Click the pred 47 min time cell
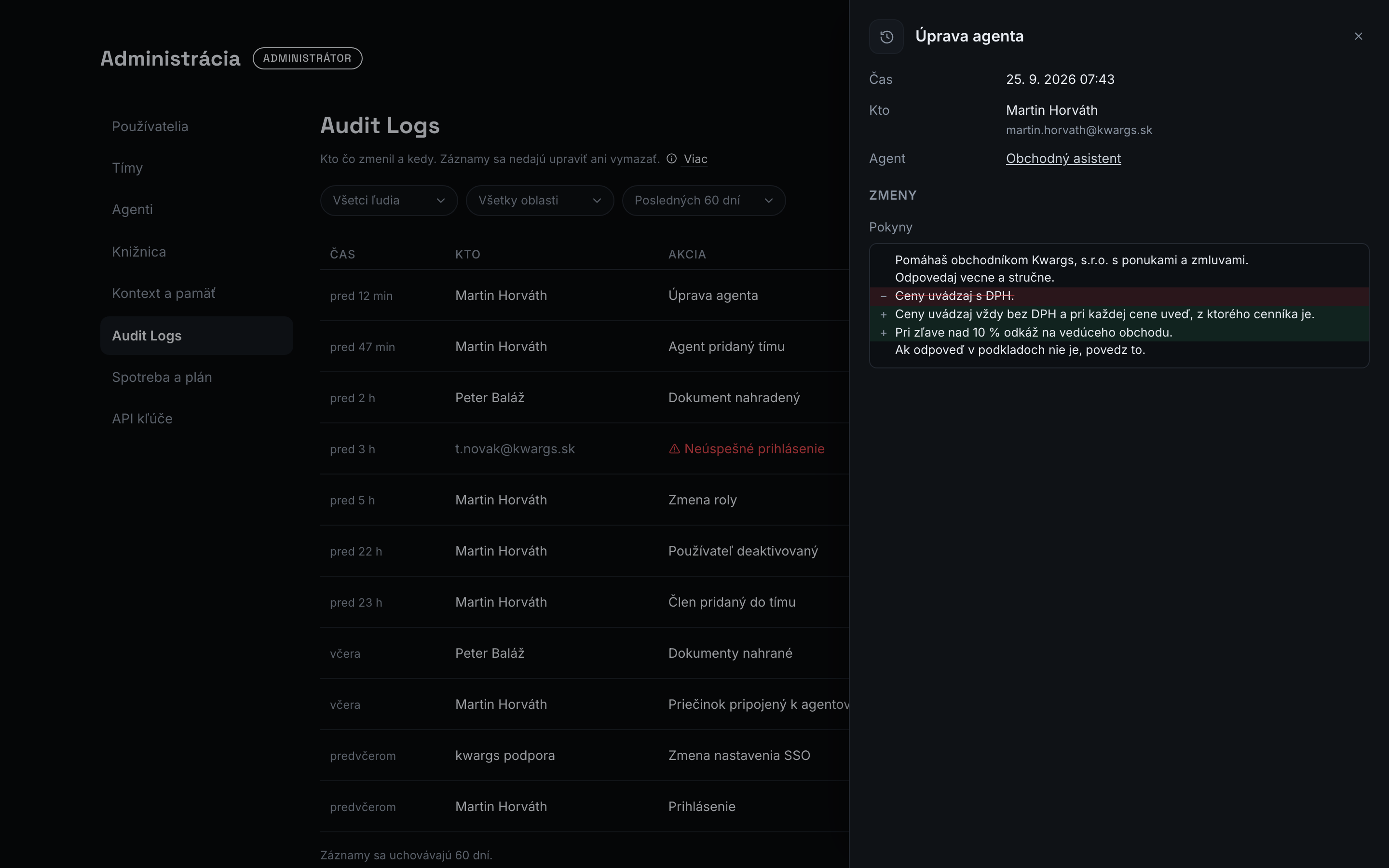Image resolution: width=1389 pixels, height=868 pixels. click(x=362, y=347)
